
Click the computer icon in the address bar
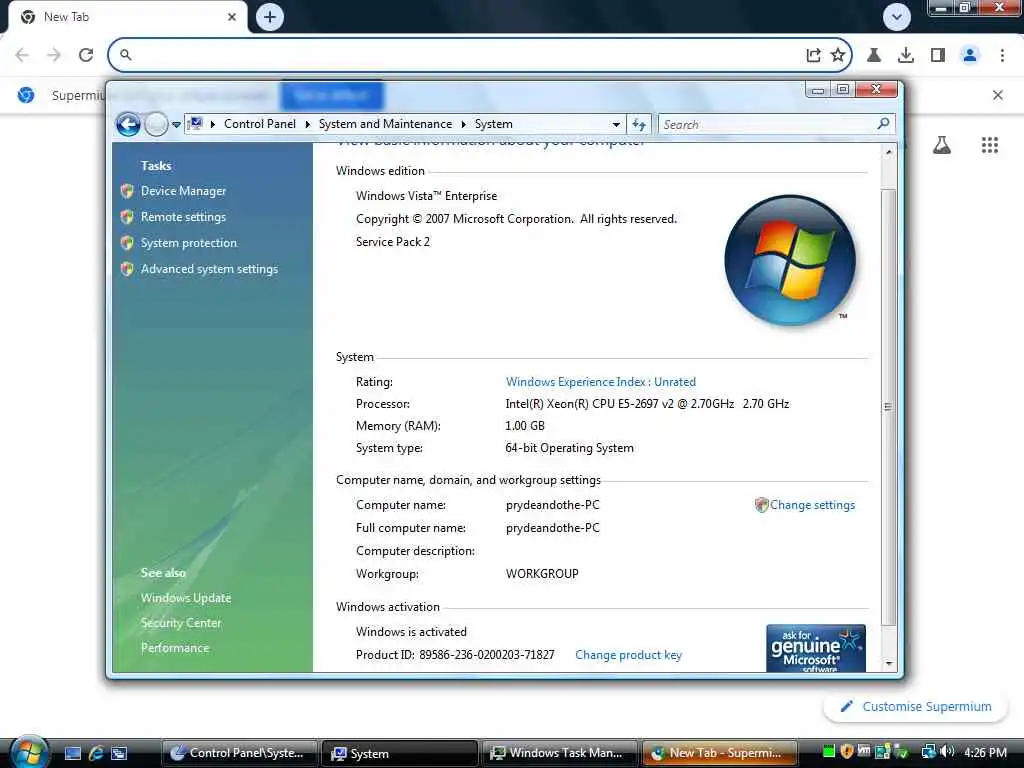(195, 123)
